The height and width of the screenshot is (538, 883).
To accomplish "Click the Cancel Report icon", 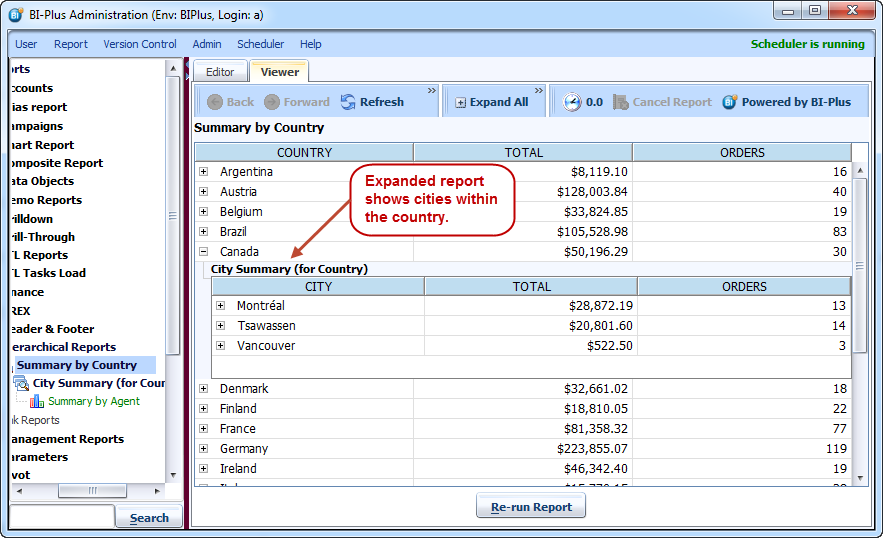I will [x=621, y=102].
